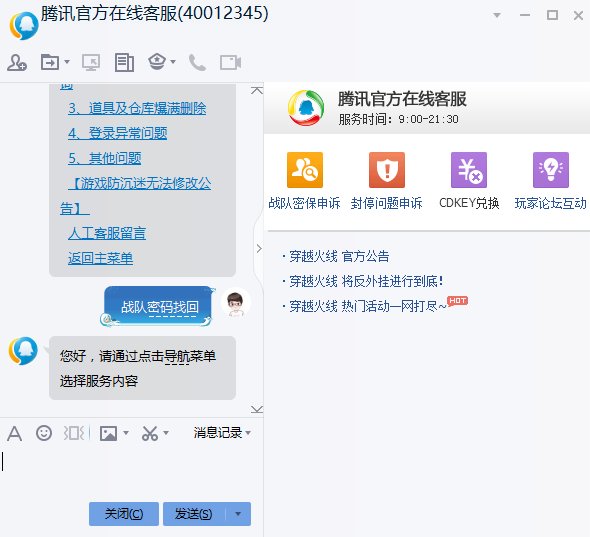The height and width of the screenshot is (537, 590).
Task: Click the 服务时间 9:00-21:30 text
Action: (398, 119)
